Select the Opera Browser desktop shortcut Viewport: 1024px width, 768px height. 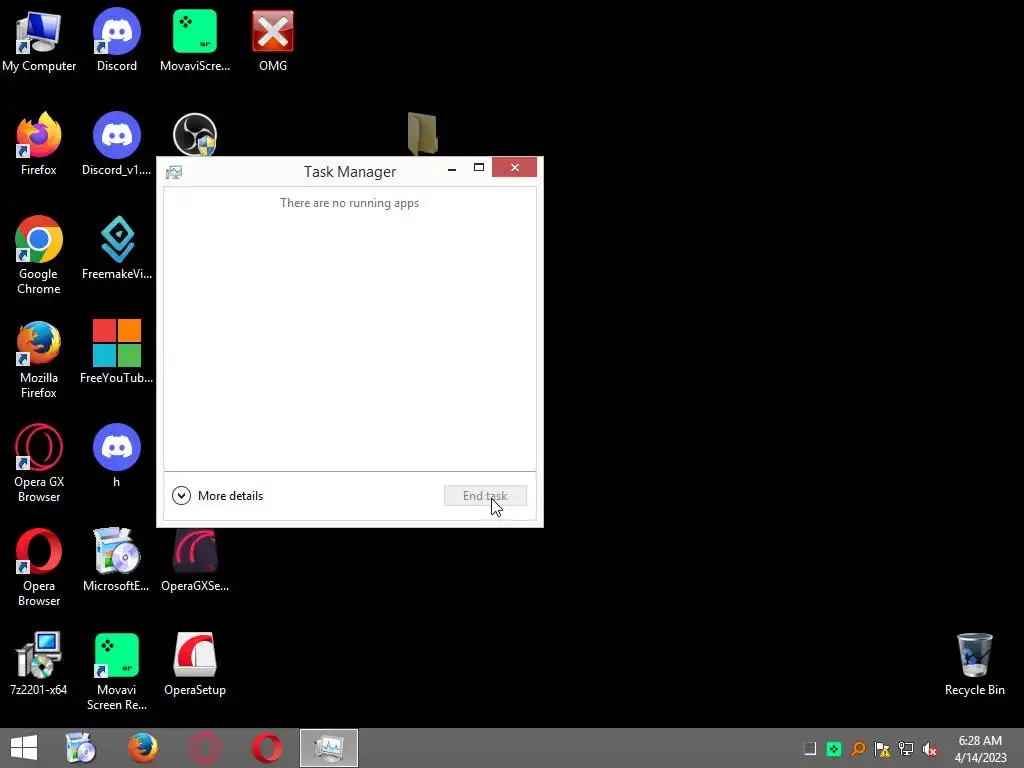pyautogui.click(x=39, y=567)
